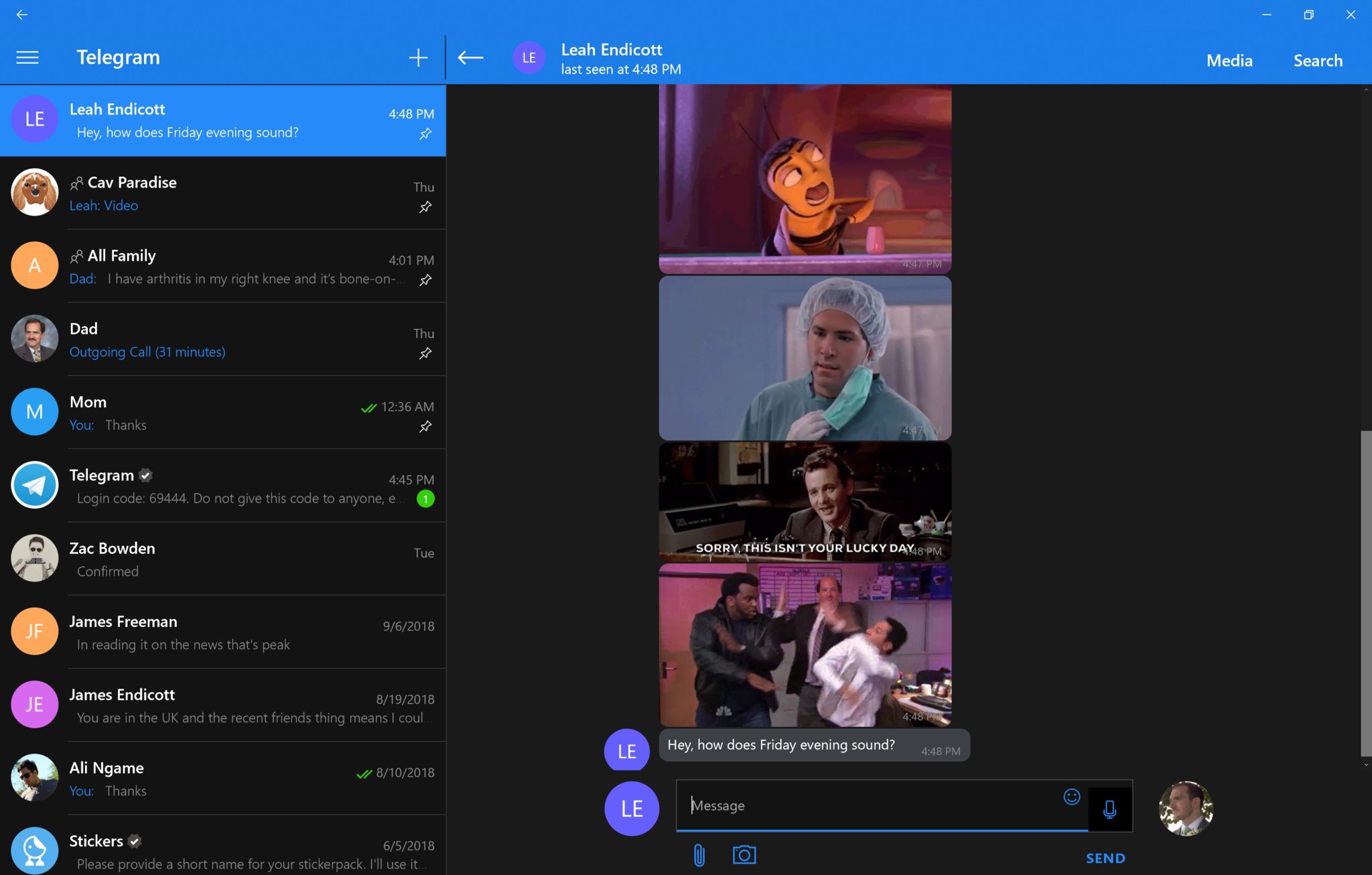Click the 'Hey, how does Friday evening sound?' bubble
This screenshot has width=1372, height=875.
pos(814,745)
